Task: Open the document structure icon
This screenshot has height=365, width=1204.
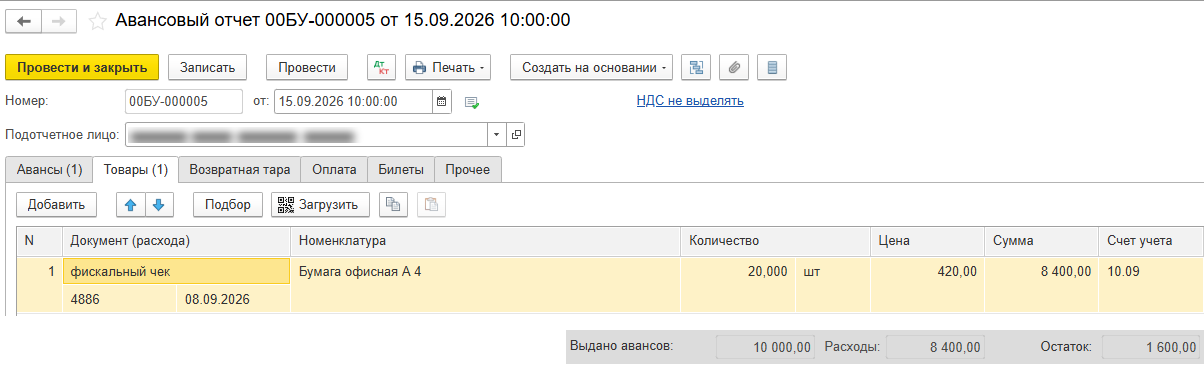Action: (x=696, y=67)
